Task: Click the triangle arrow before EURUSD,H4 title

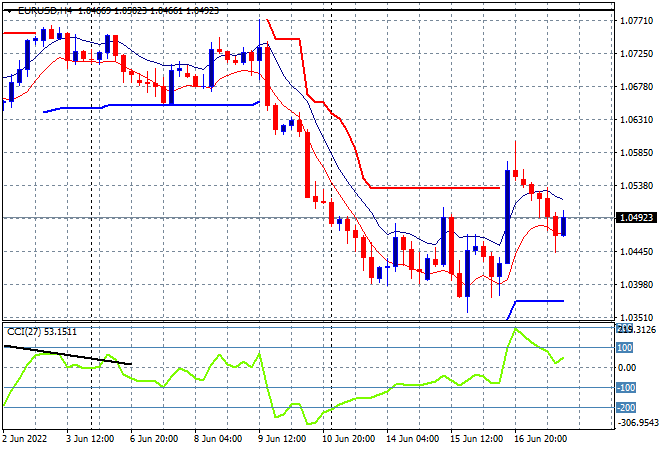Action: (x=10, y=11)
